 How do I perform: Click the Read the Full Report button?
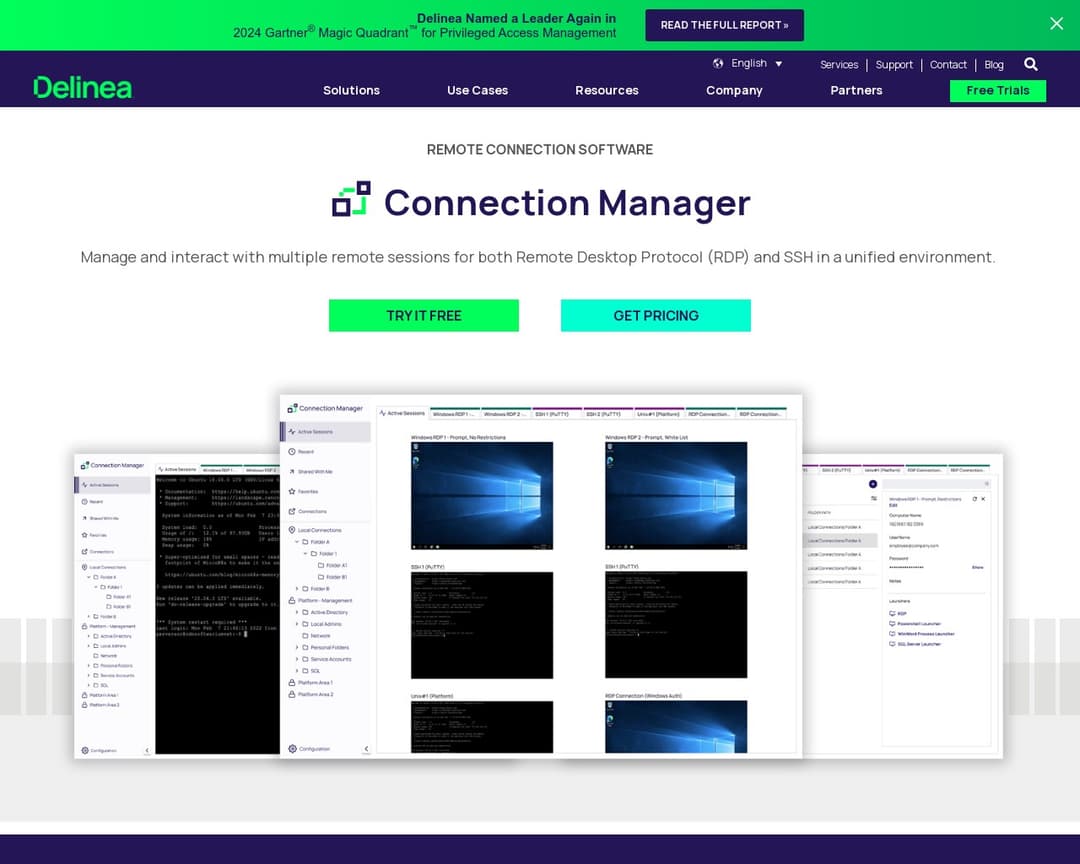click(725, 25)
